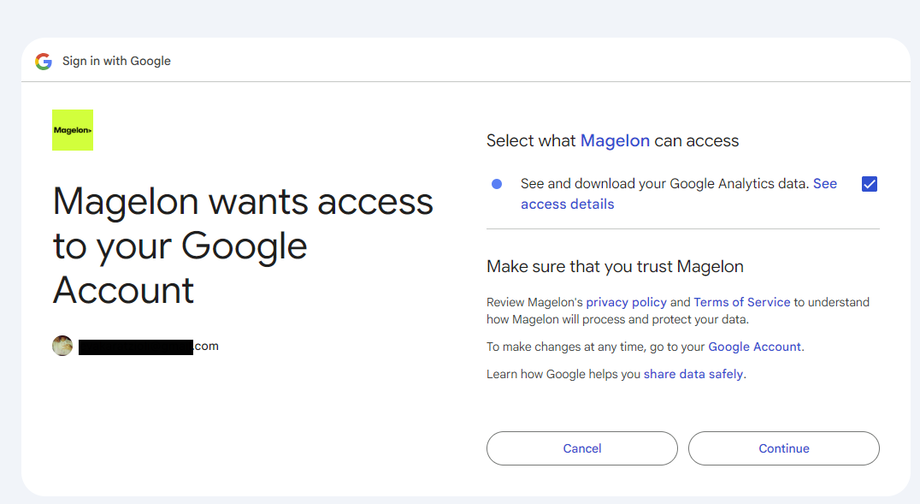Viewport: 920px width, 504px height.
Task: Click the account avatar picture
Action: [62, 346]
